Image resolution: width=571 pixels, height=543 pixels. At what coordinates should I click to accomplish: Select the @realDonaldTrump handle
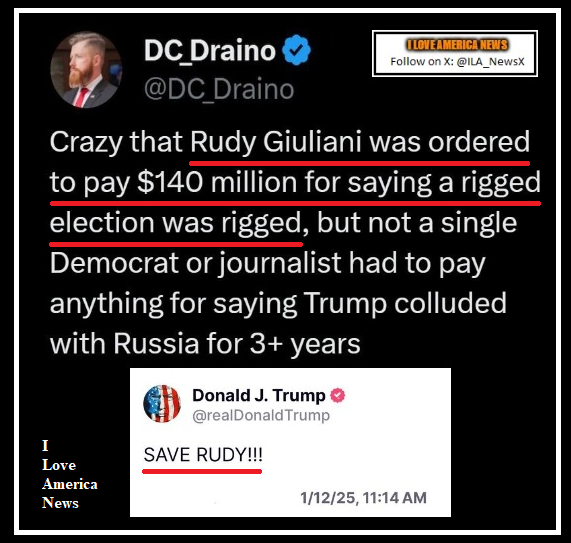click(261, 415)
